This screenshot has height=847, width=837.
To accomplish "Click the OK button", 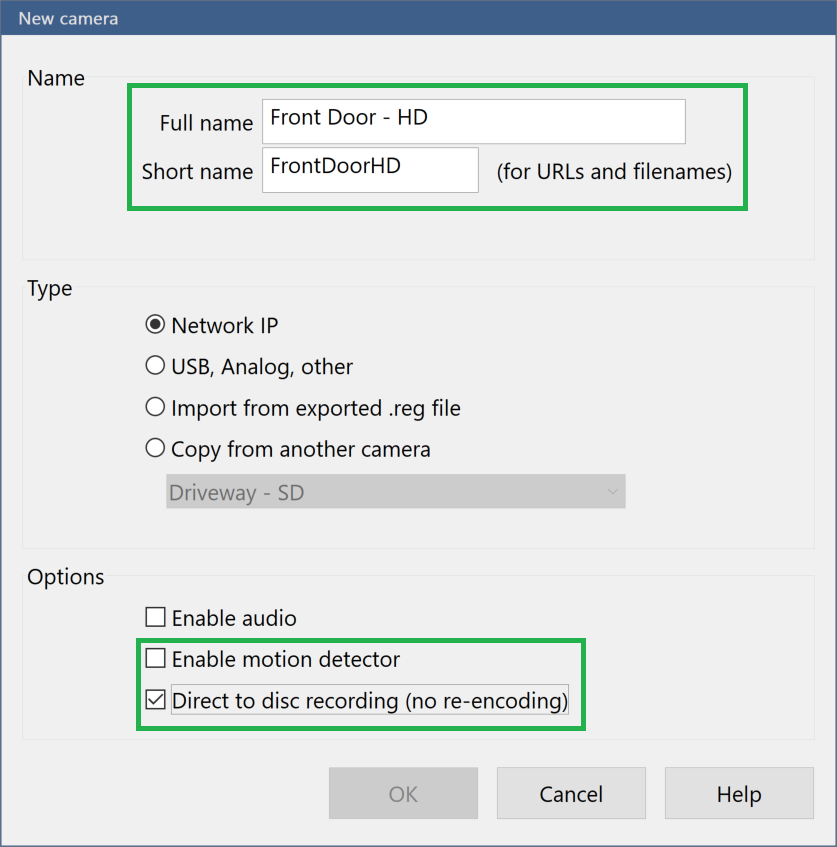I will pyautogui.click(x=403, y=793).
